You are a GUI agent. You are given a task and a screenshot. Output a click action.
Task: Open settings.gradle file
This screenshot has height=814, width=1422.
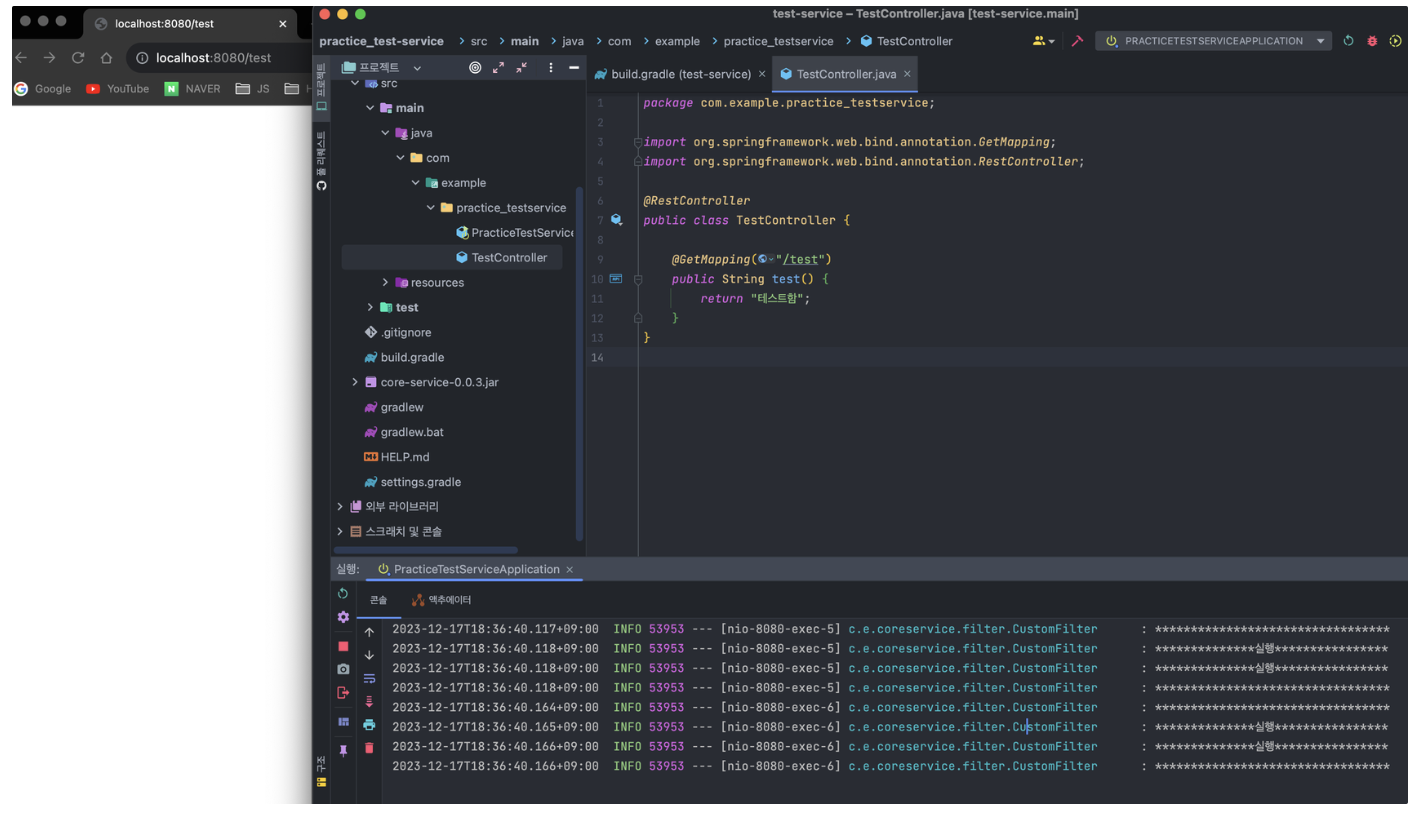[413, 482]
